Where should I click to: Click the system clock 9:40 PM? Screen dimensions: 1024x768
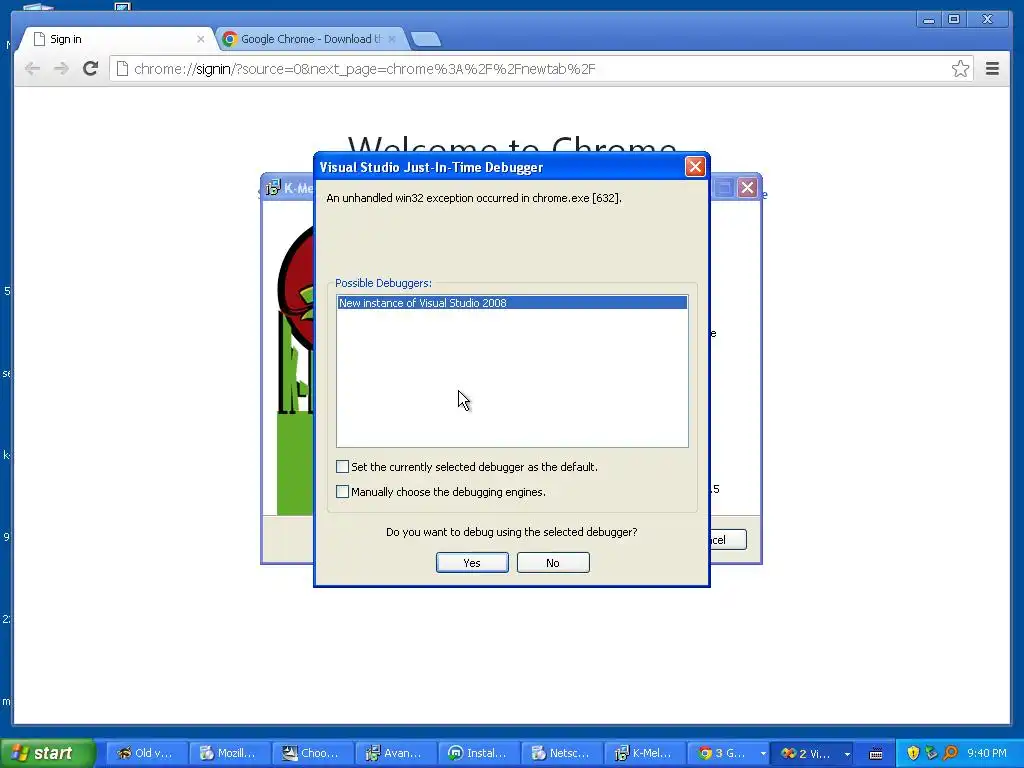click(x=987, y=753)
